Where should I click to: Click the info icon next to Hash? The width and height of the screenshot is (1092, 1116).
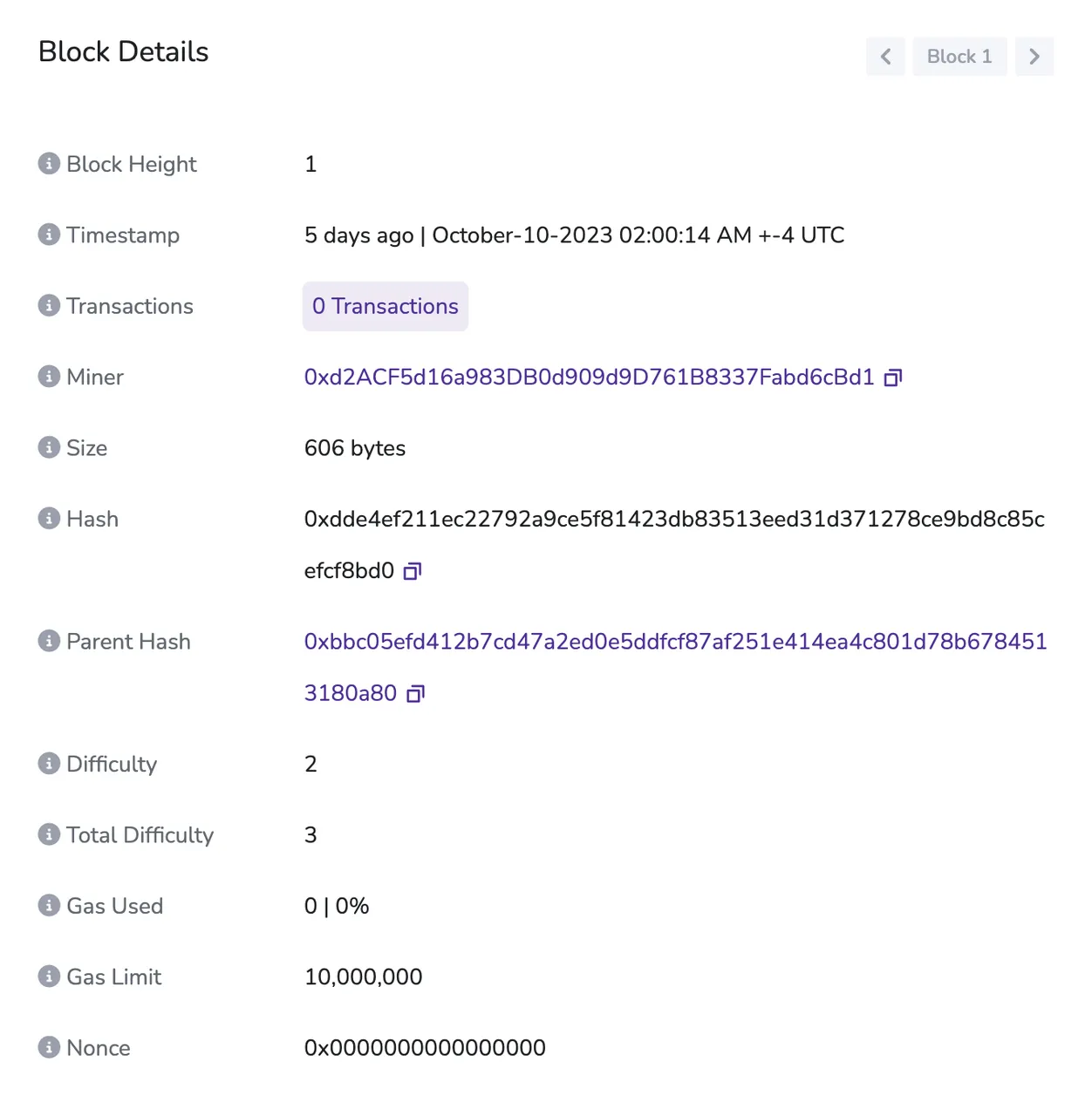pyautogui.click(x=49, y=518)
